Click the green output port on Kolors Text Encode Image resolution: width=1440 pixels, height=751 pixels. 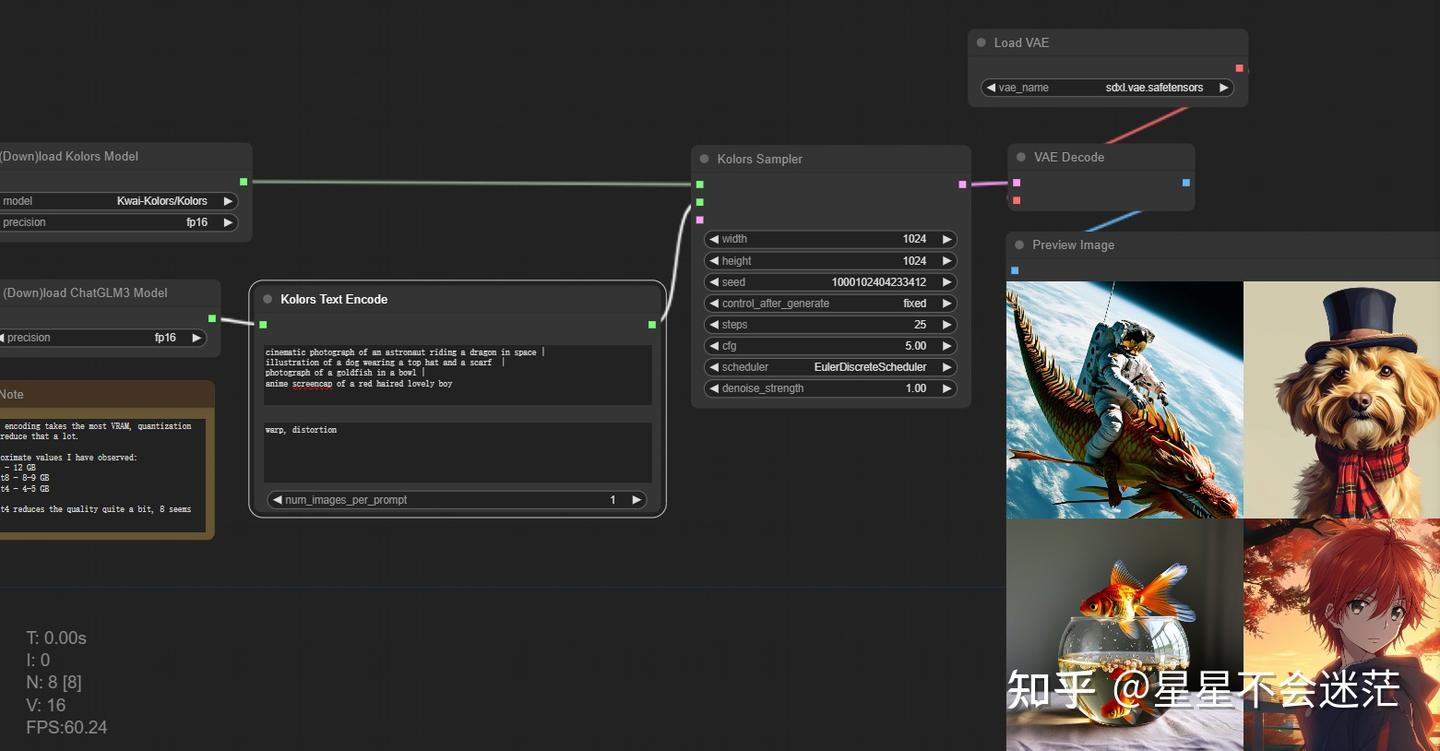click(x=652, y=324)
